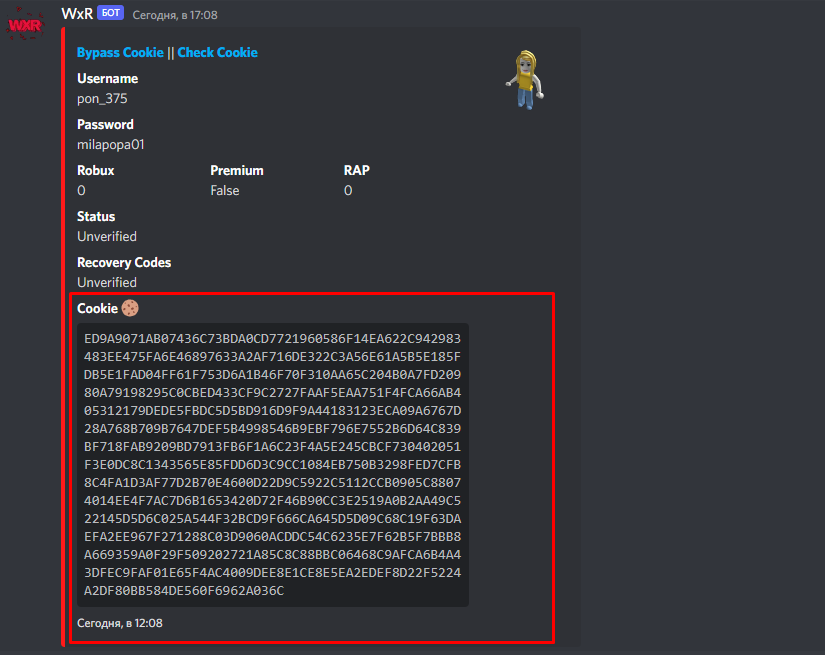Viewport: 825px width, 655px height.
Task: Click the message timestamp Сегодня, в 17:08
Action: [175, 15]
